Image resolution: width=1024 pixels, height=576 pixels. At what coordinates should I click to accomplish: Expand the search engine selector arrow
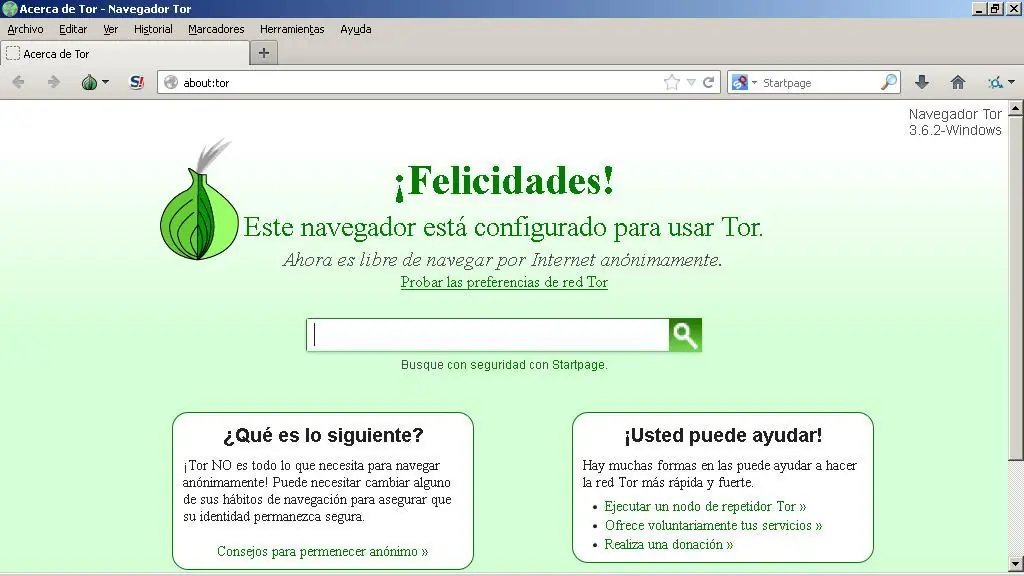point(754,83)
